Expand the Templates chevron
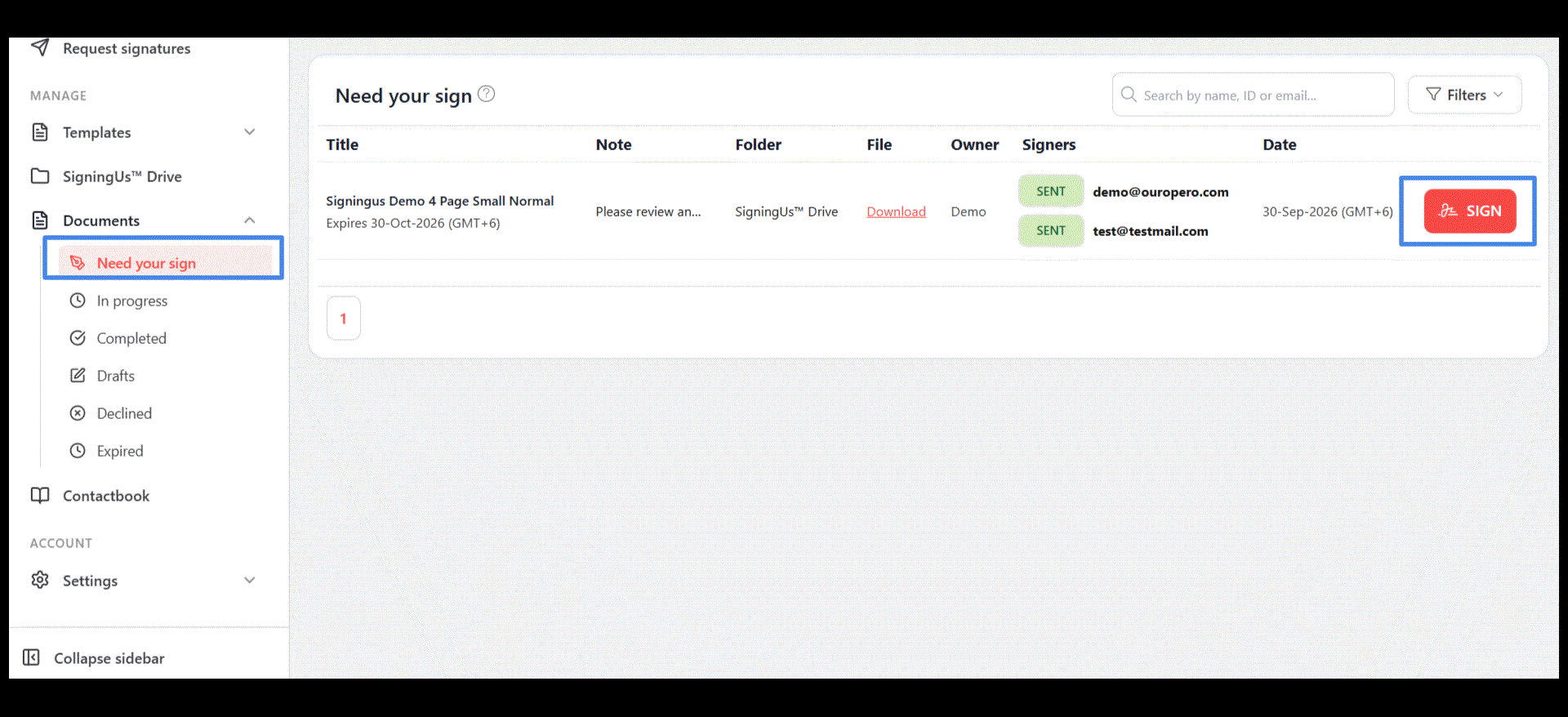This screenshot has width=1568, height=717. 250,132
